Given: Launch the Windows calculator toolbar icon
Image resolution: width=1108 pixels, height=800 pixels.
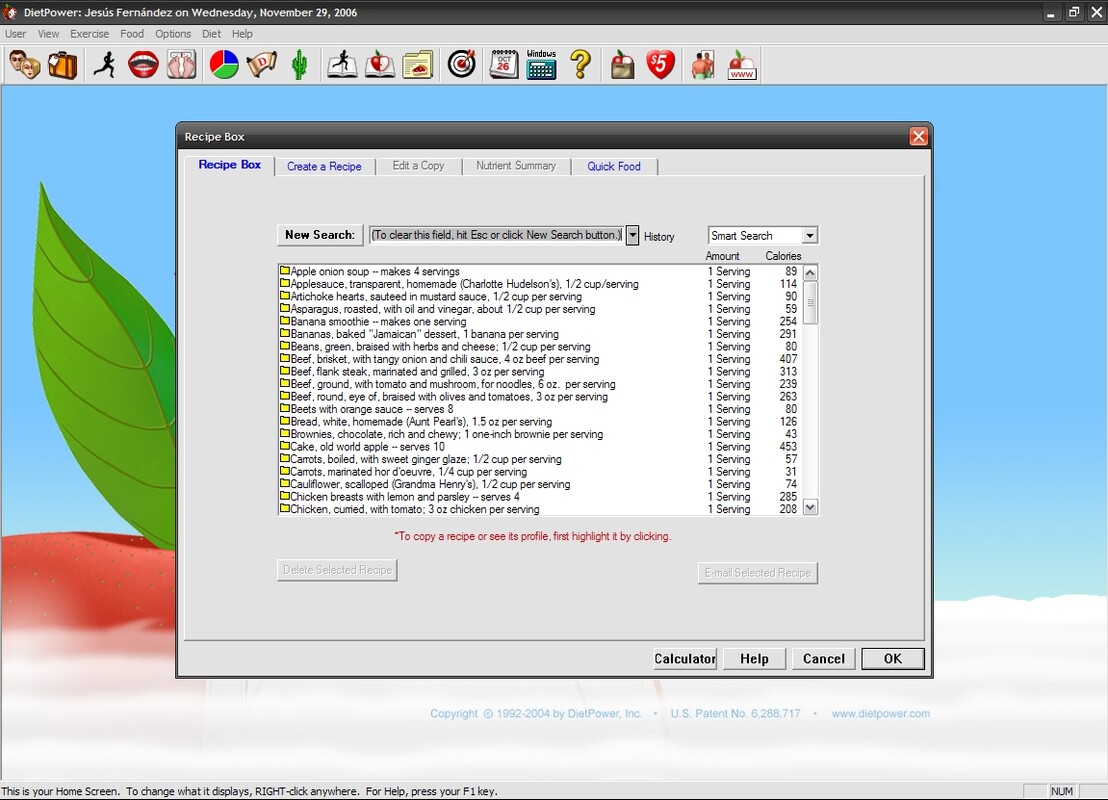Looking at the screenshot, I should click(541, 65).
